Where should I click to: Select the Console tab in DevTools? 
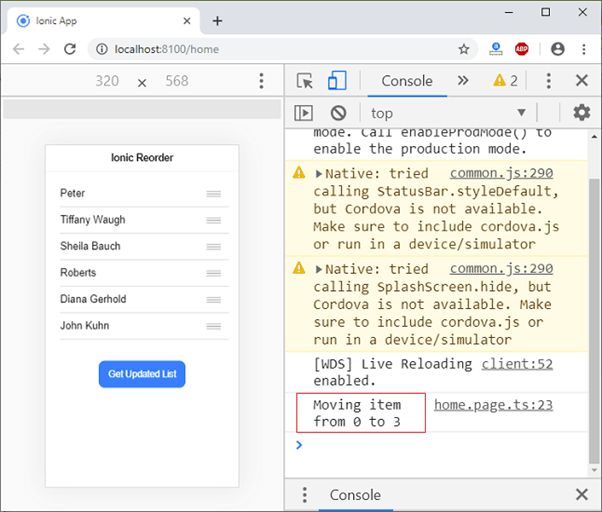coord(407,81)
